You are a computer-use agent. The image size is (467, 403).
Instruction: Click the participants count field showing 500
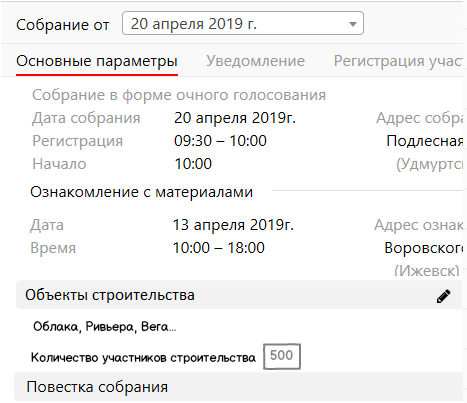[x=282, y=356]
